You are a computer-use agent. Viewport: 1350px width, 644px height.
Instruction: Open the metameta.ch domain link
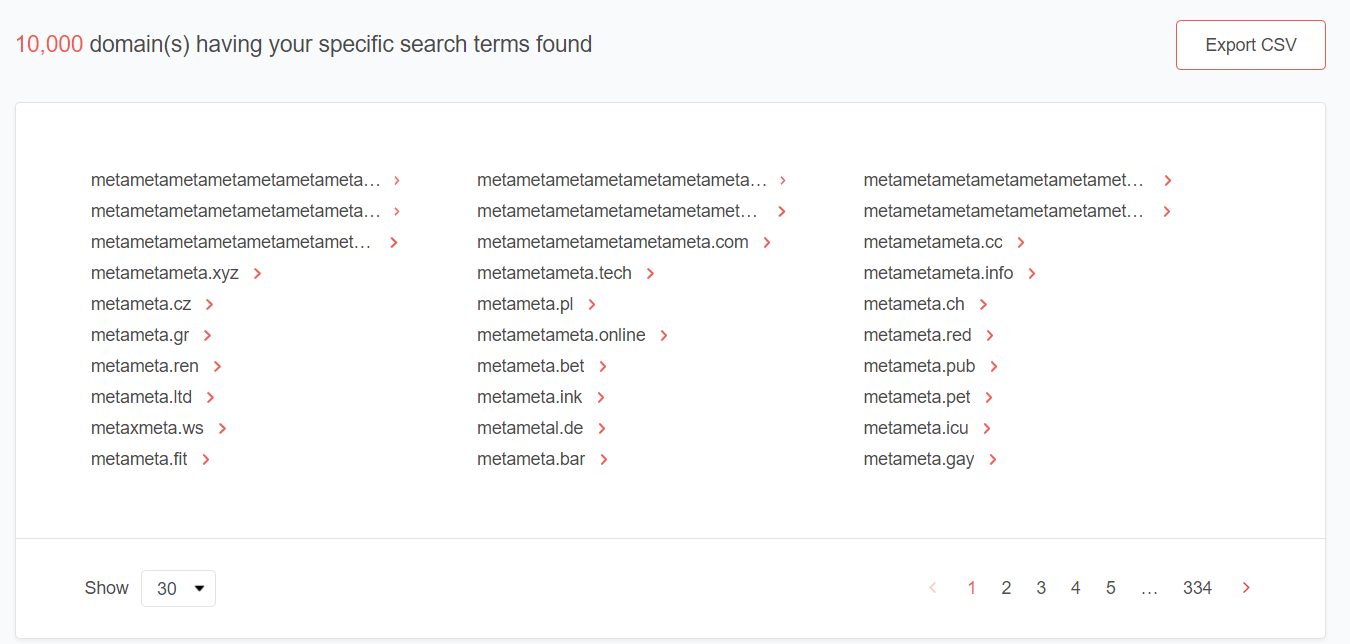[x=914, y=304]
